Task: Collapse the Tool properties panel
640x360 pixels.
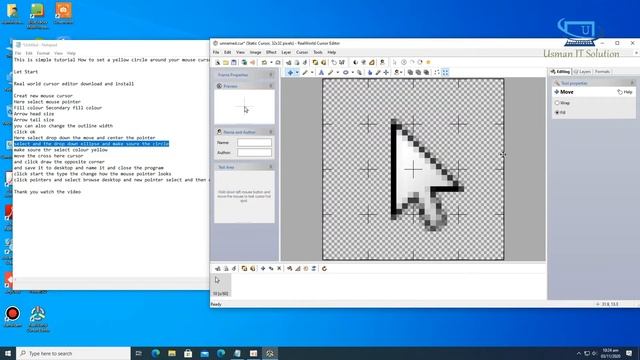Action: click(632, 83)
